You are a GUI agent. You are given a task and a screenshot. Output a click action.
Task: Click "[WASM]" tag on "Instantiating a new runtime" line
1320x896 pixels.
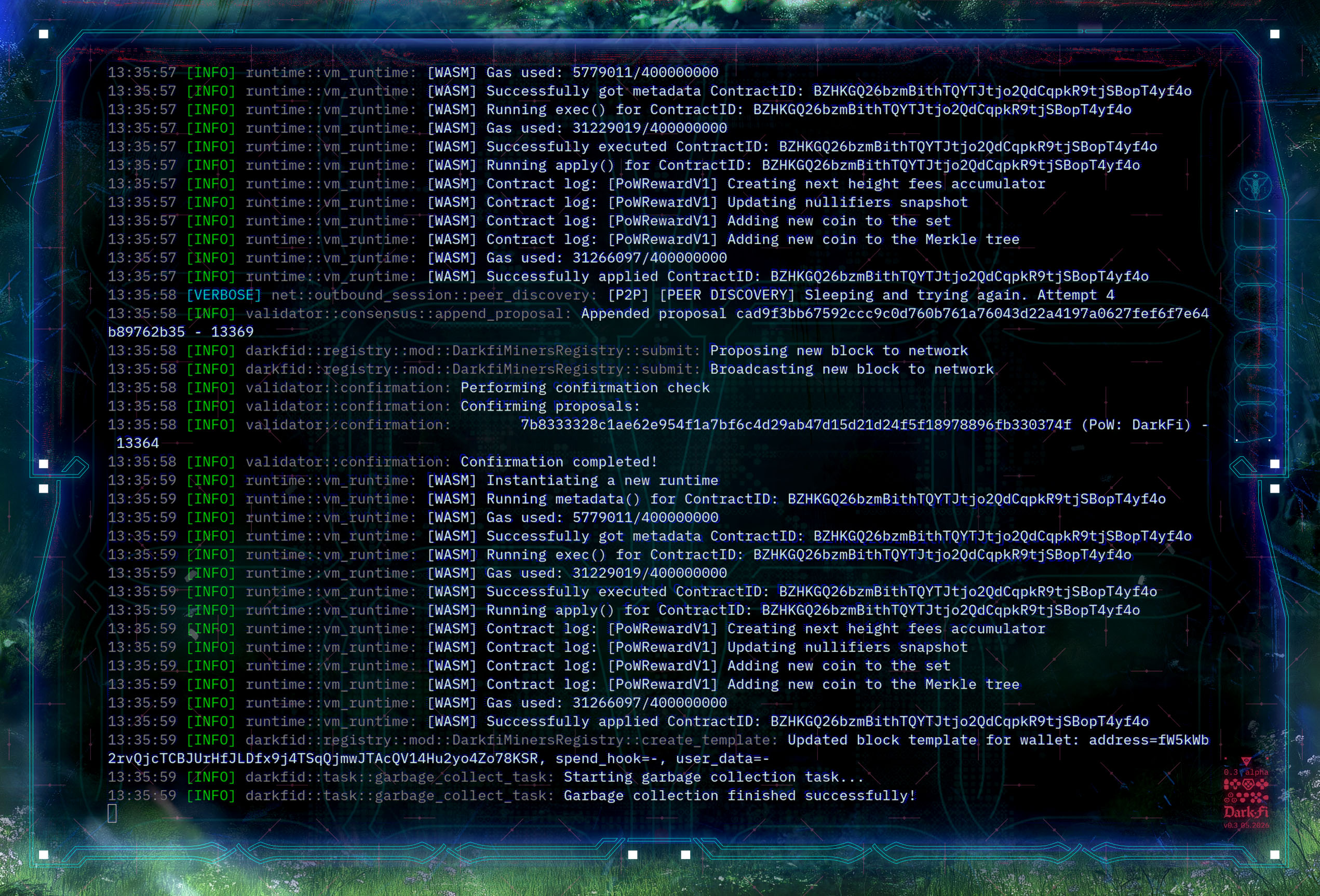(452, 480)
